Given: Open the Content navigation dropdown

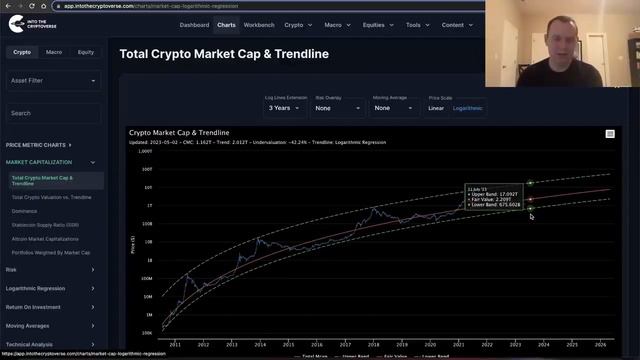Looking at the screenshot, I should (457, 25).
